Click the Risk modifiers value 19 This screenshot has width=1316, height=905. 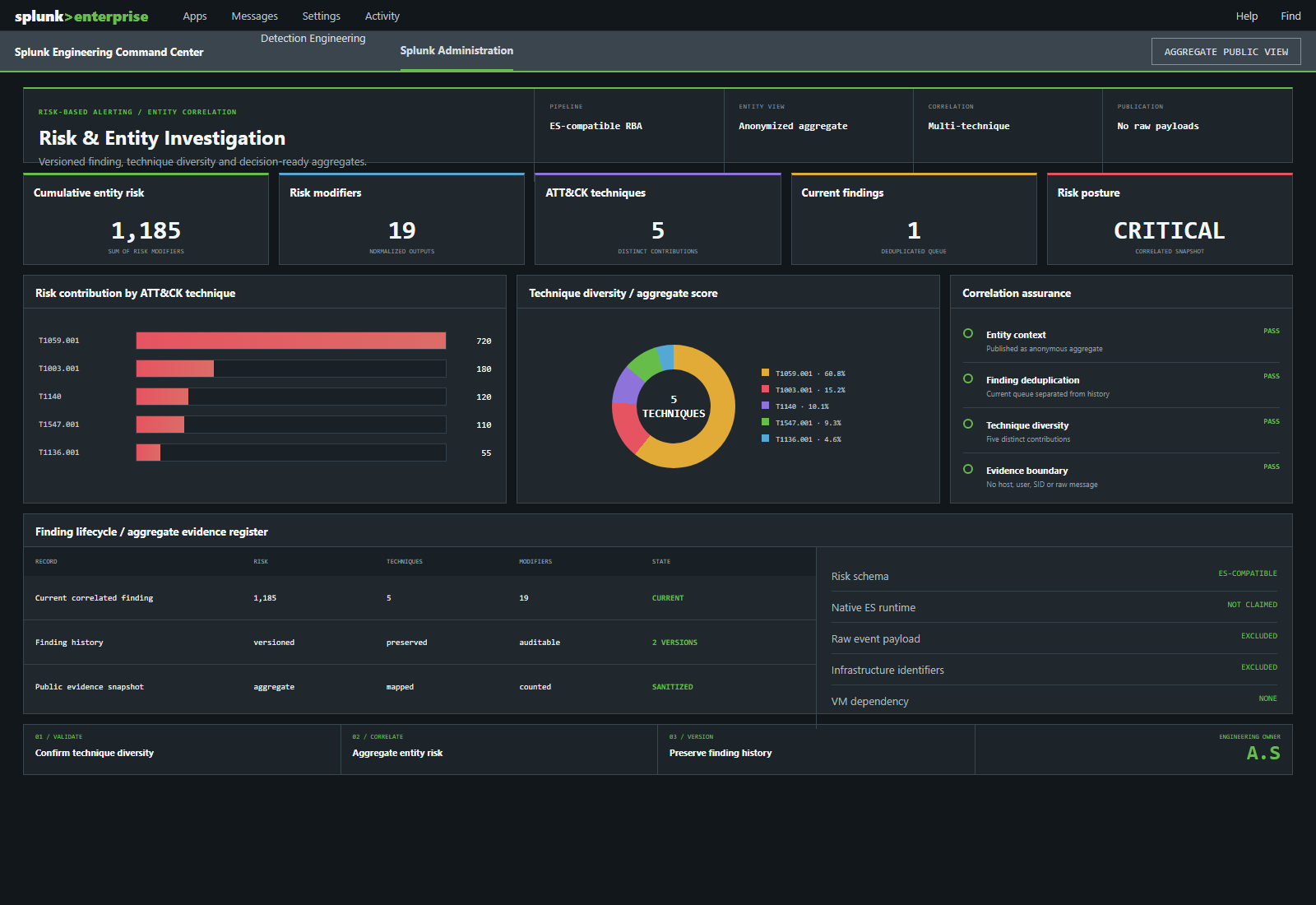tap(401, 230)
